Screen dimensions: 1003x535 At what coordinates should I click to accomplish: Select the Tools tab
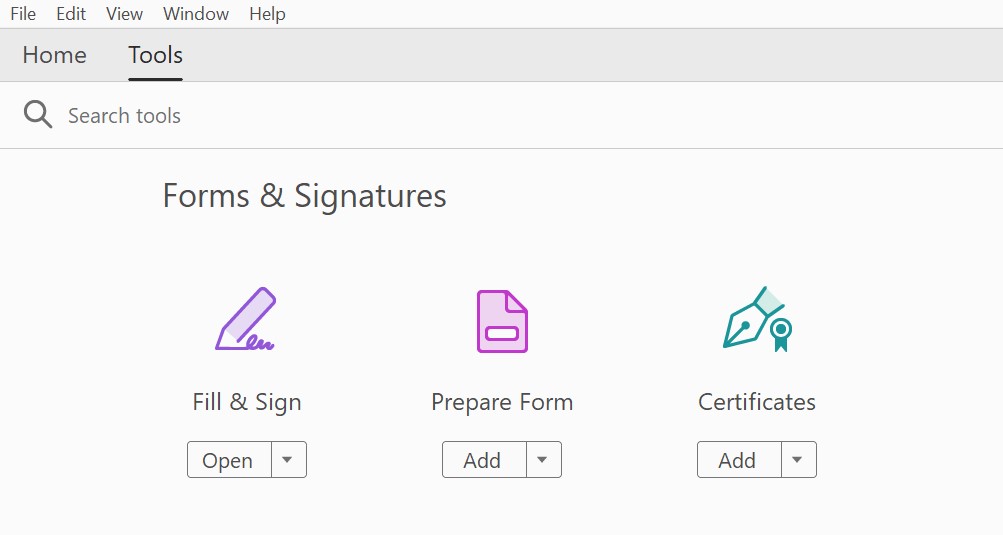155,55
